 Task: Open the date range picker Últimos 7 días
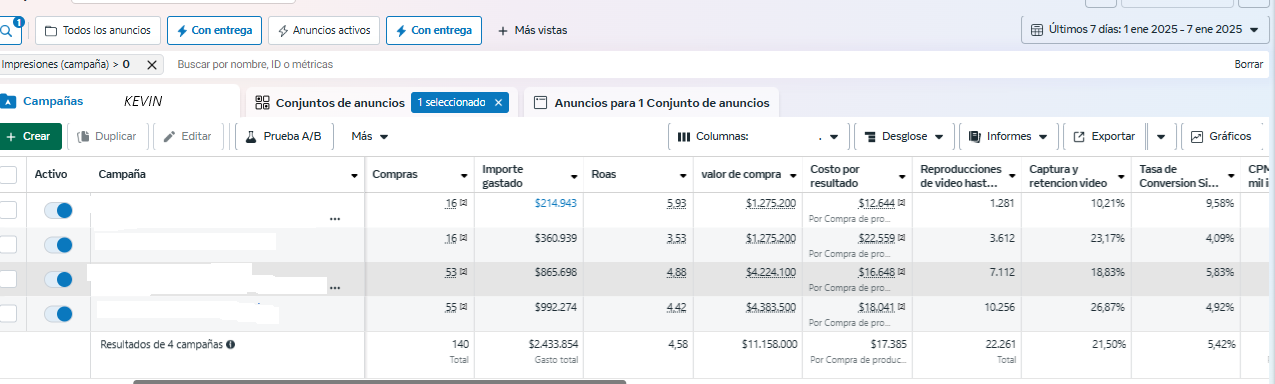coord(1145,30)
